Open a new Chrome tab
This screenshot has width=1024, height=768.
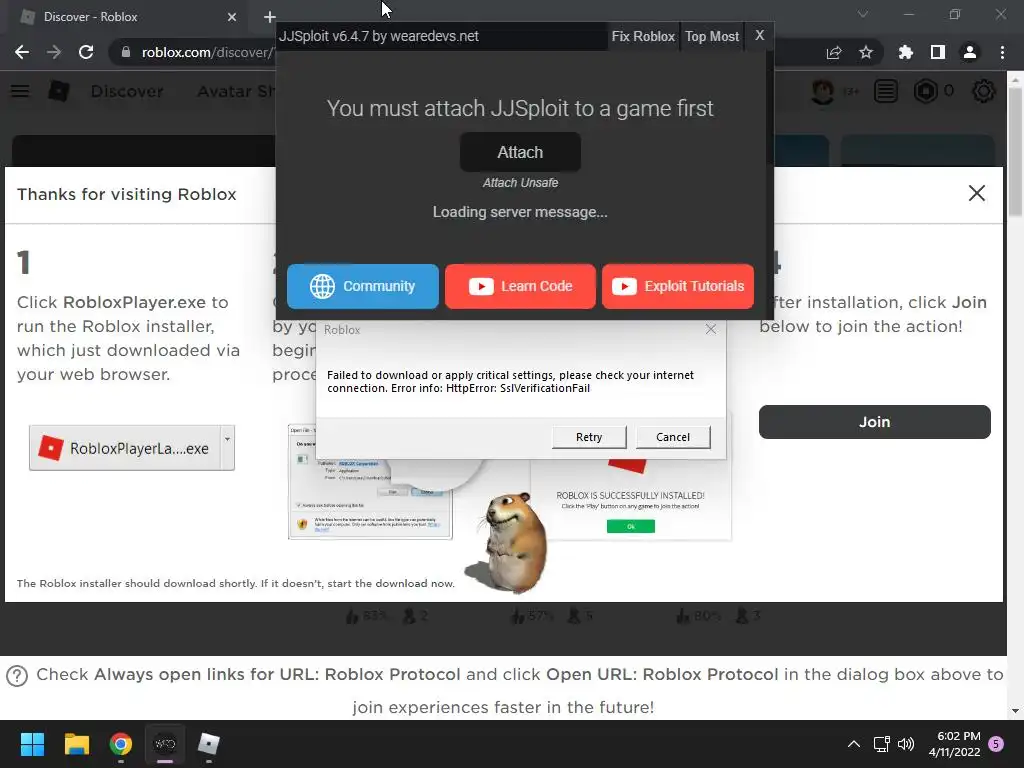270,17
